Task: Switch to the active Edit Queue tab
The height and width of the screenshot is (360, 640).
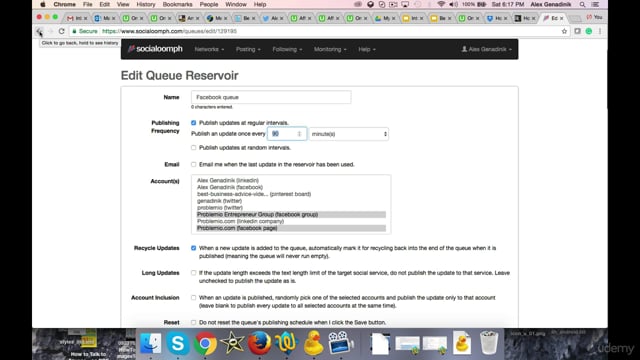Action: click(x=553, y=18)
